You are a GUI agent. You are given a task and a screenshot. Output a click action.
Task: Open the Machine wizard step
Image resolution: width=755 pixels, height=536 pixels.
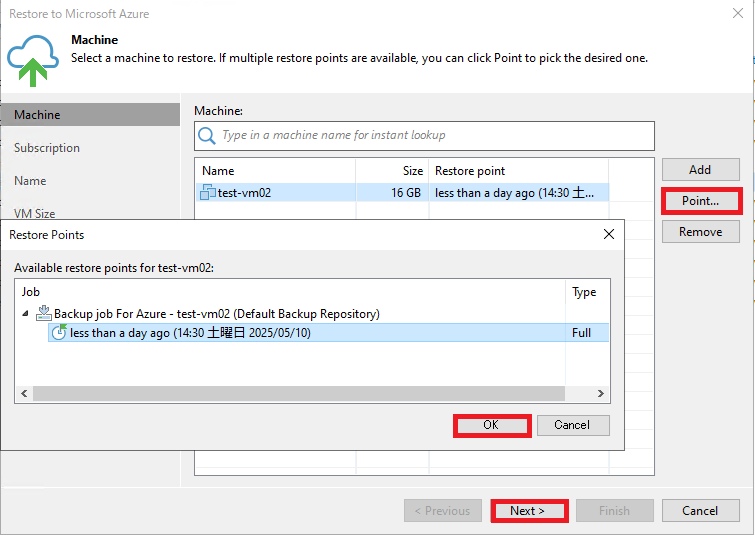[x=91, y=115]
